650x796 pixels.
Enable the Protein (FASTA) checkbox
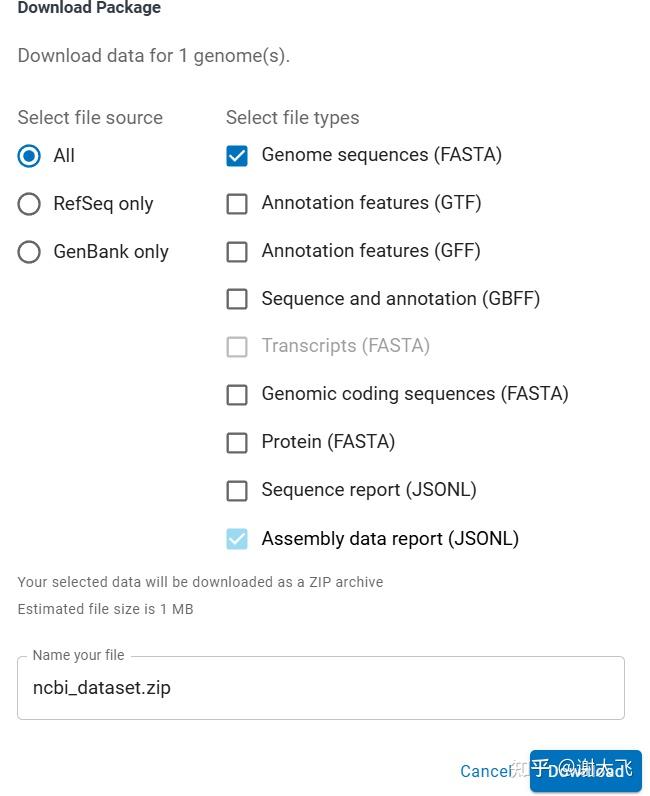237,442
